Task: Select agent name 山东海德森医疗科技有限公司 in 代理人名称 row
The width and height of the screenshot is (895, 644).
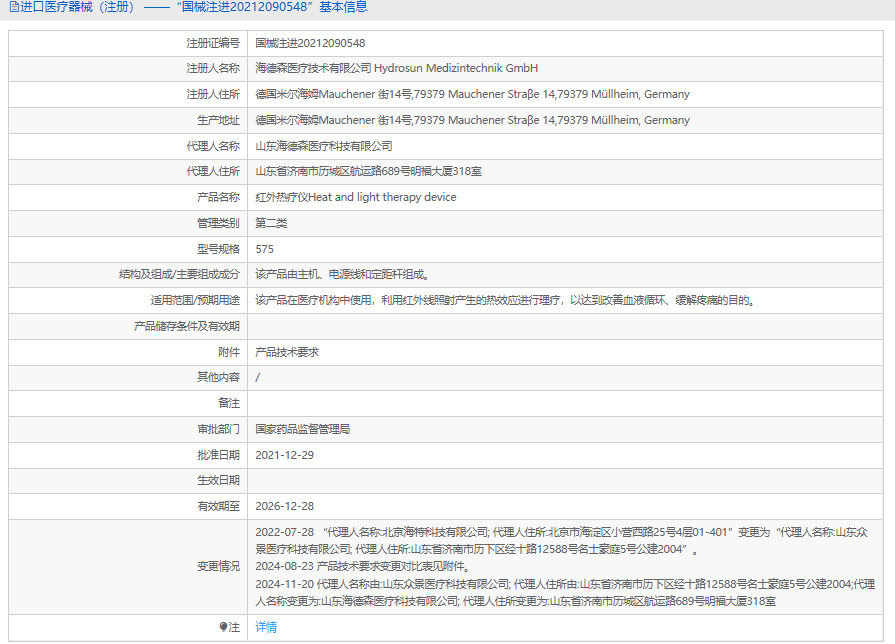Action: click(324, 146)
